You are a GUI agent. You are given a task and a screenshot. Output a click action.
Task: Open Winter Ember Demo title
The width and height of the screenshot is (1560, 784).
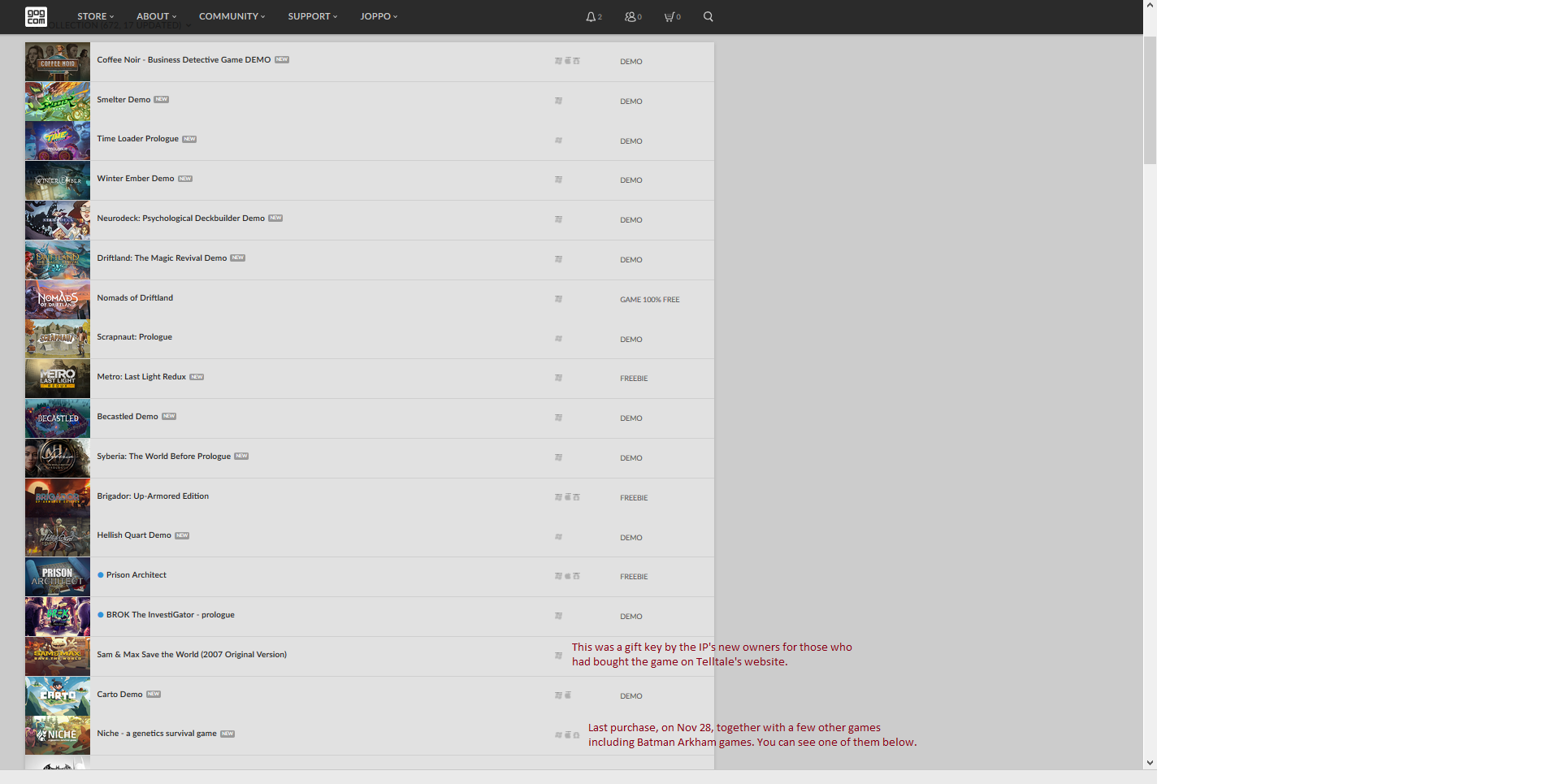tap(136, 179)
